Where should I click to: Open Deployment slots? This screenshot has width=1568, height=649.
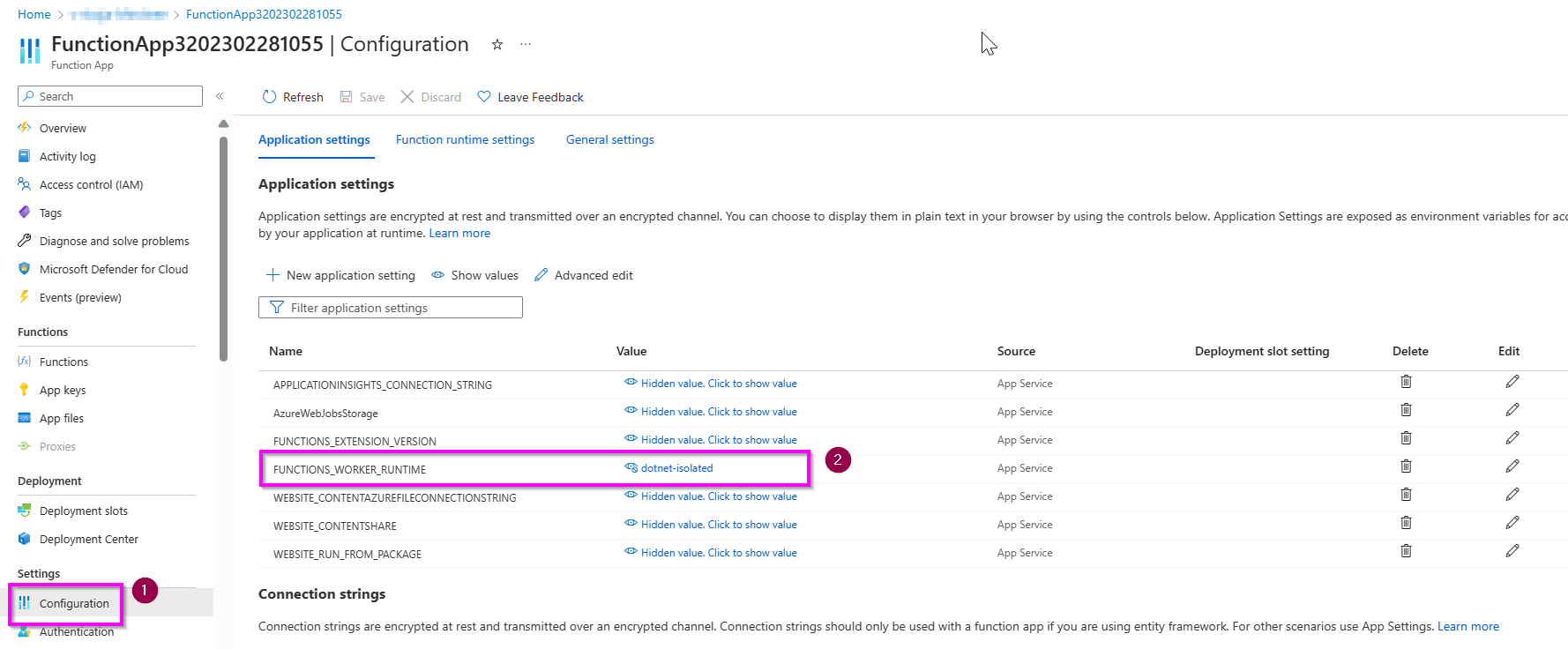pyautogui.click(x=84, y=511)
